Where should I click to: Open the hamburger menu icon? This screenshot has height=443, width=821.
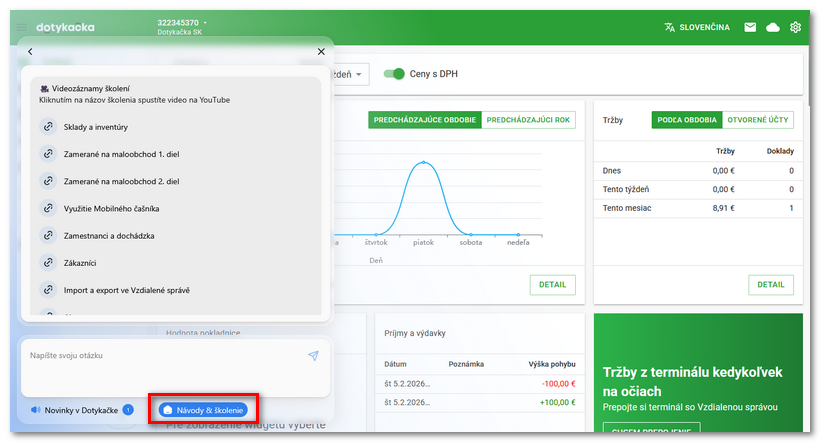tap(22, 27)
